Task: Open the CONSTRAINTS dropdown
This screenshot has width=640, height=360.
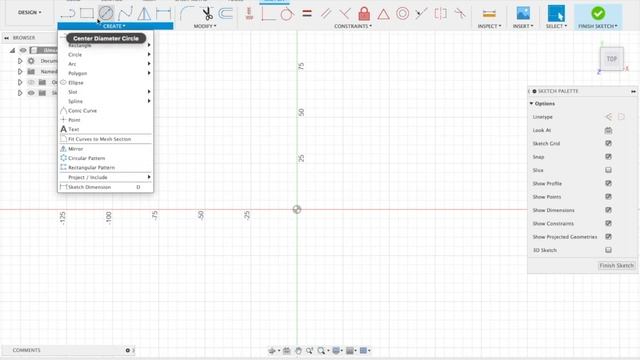Action: (353, 26)
